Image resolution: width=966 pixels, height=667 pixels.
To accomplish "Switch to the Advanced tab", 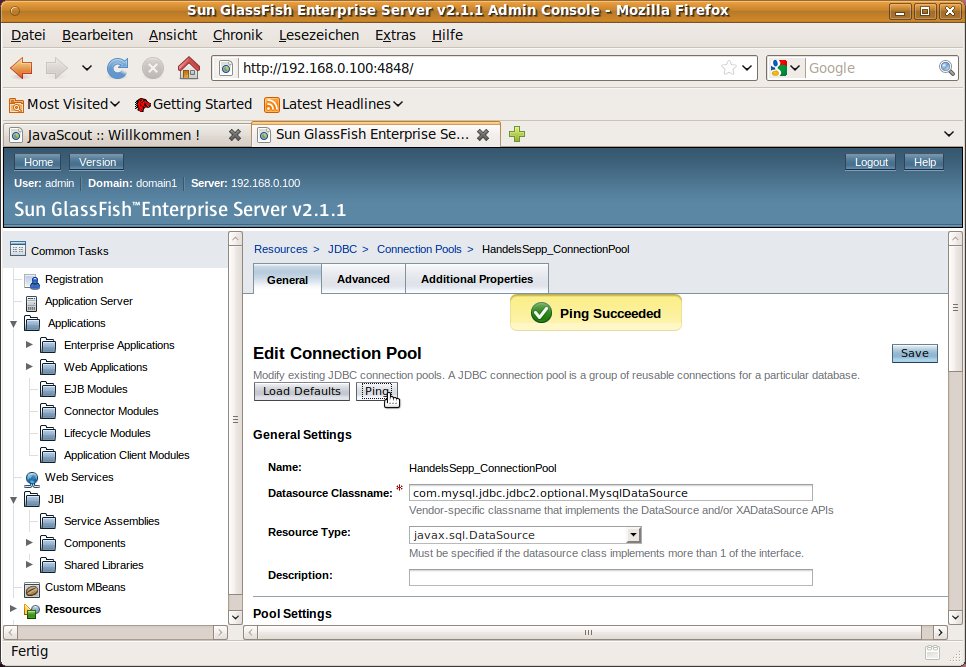I will point(363,279).
